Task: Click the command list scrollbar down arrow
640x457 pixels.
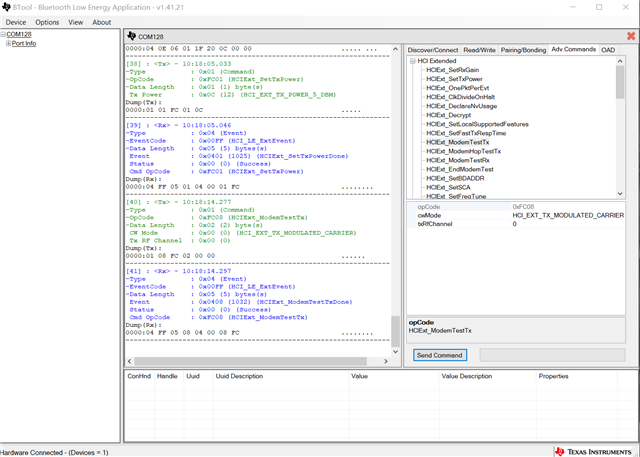Action: [x=620, y=195]
